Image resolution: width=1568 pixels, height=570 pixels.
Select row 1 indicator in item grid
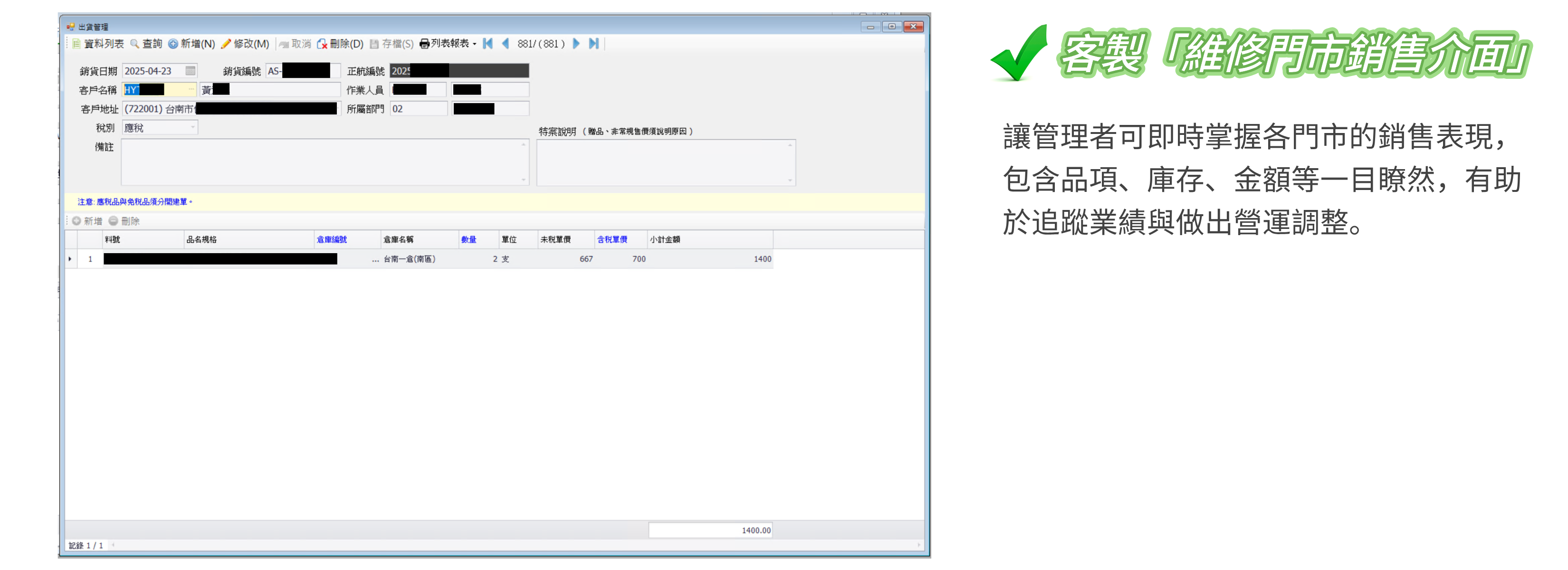coord(71,259)
